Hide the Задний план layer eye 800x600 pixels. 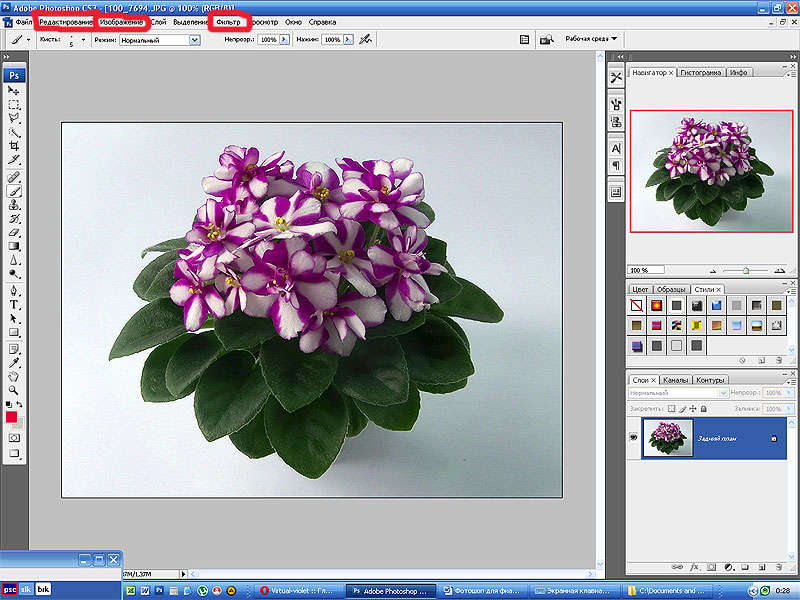(634, 438)
